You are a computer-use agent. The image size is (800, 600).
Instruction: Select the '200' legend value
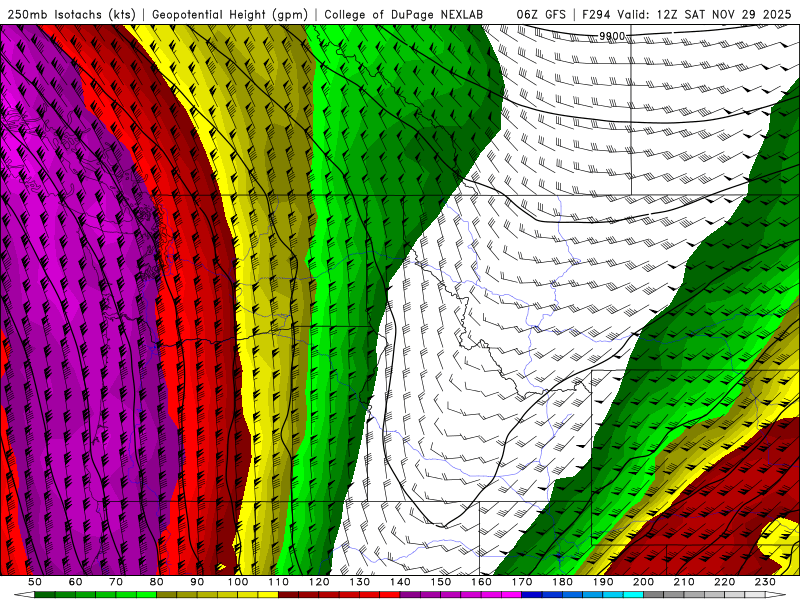click(644, 582)
